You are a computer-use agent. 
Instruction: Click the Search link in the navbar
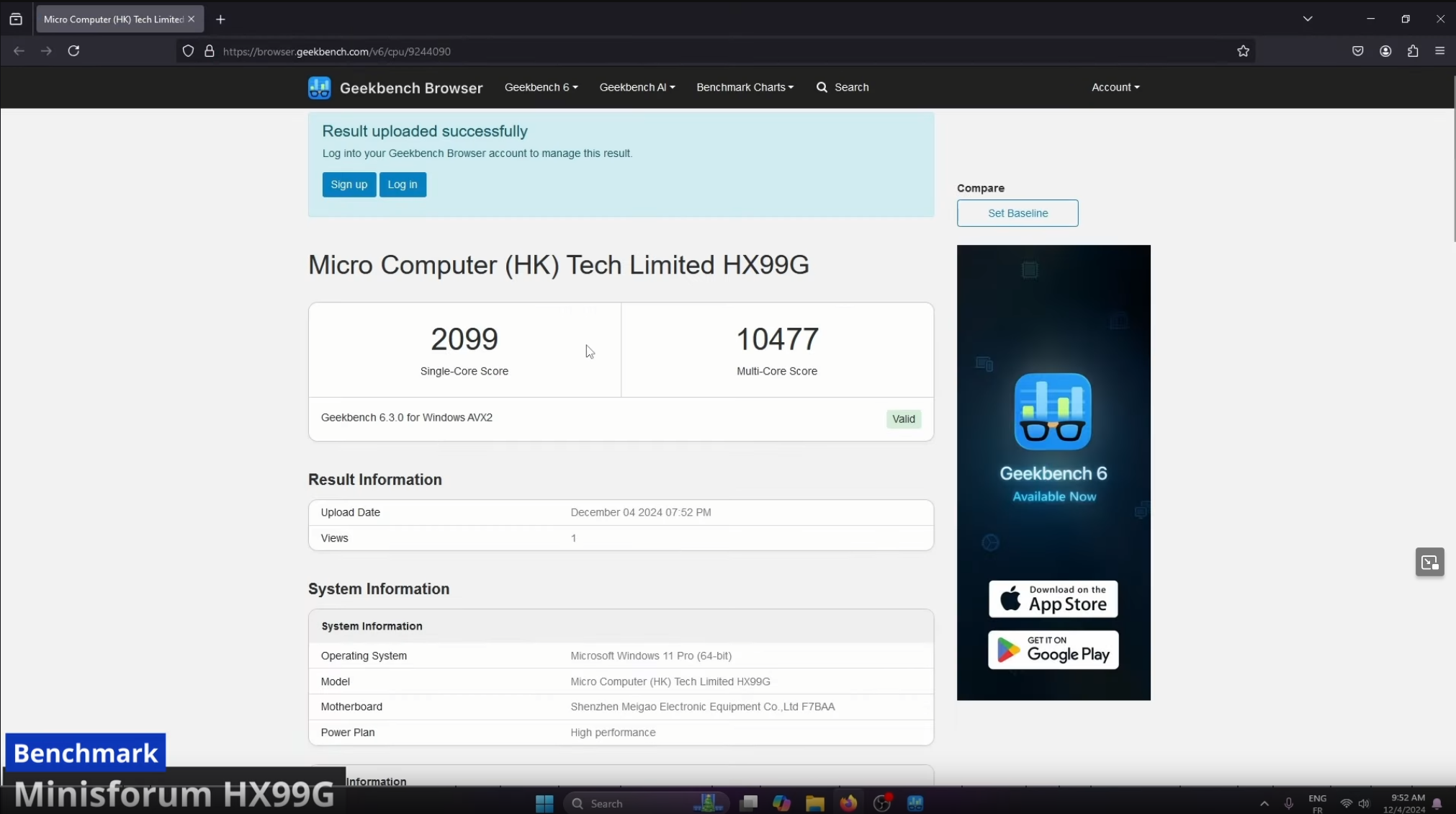[x=842, y=87]
